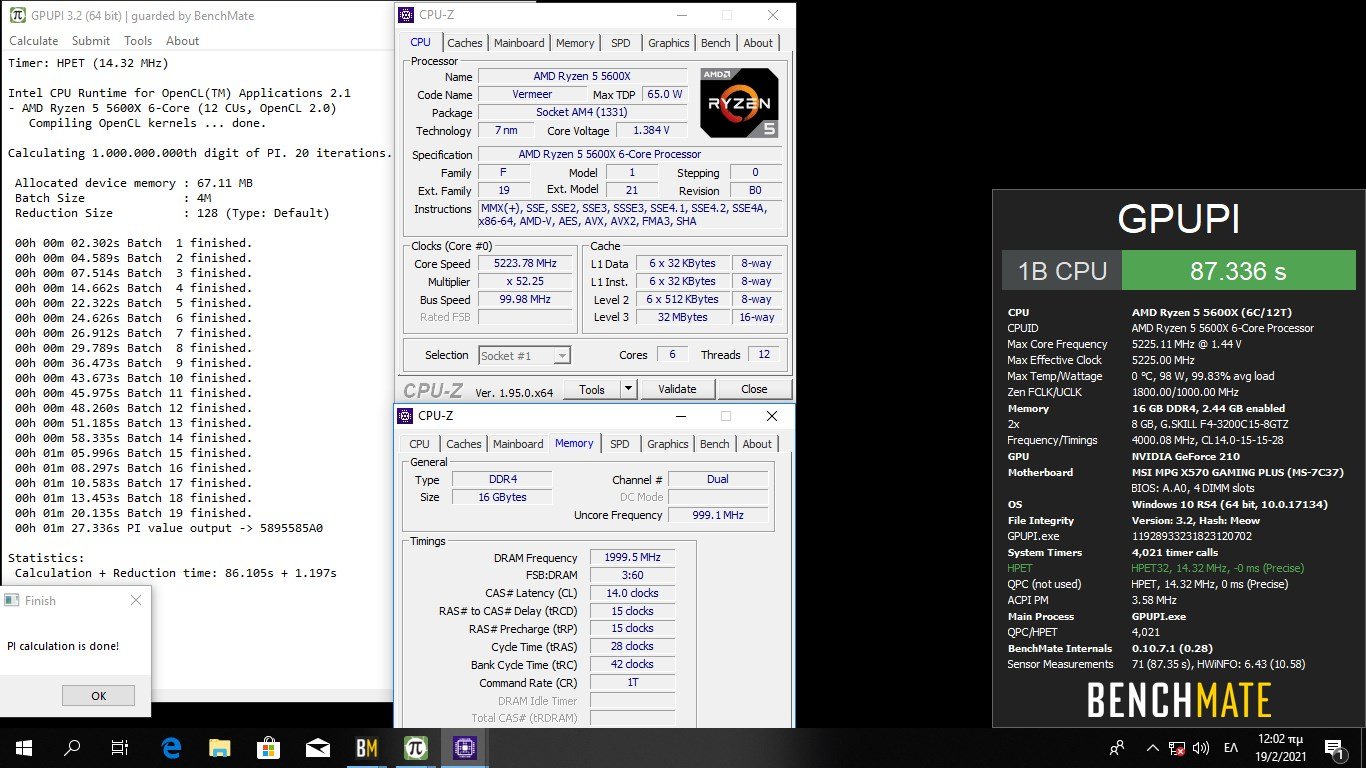The width and height of the screenshot is (1366, 768).
Task: Switch to Mainboard tab in top CPU-Z
Action: pyautogui.click(x=519, y=43)
